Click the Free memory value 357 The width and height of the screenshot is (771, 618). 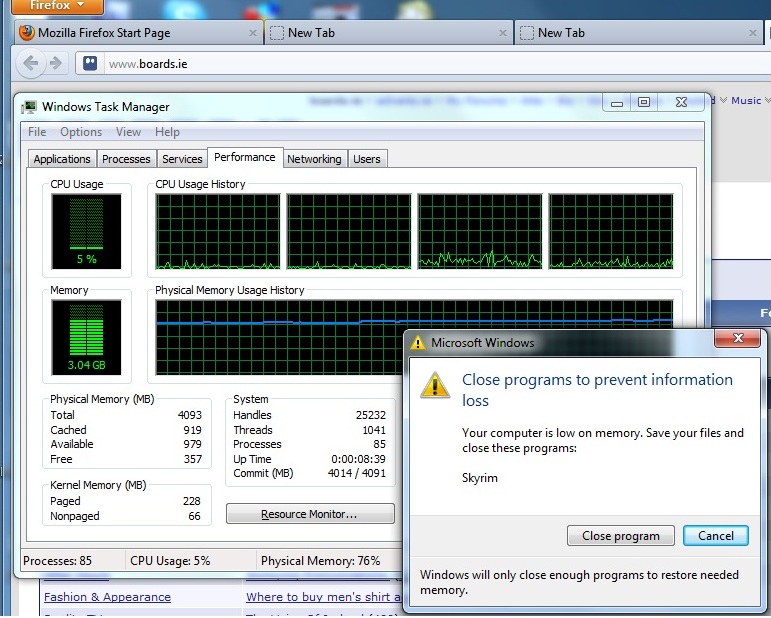(x=193, y=459)
